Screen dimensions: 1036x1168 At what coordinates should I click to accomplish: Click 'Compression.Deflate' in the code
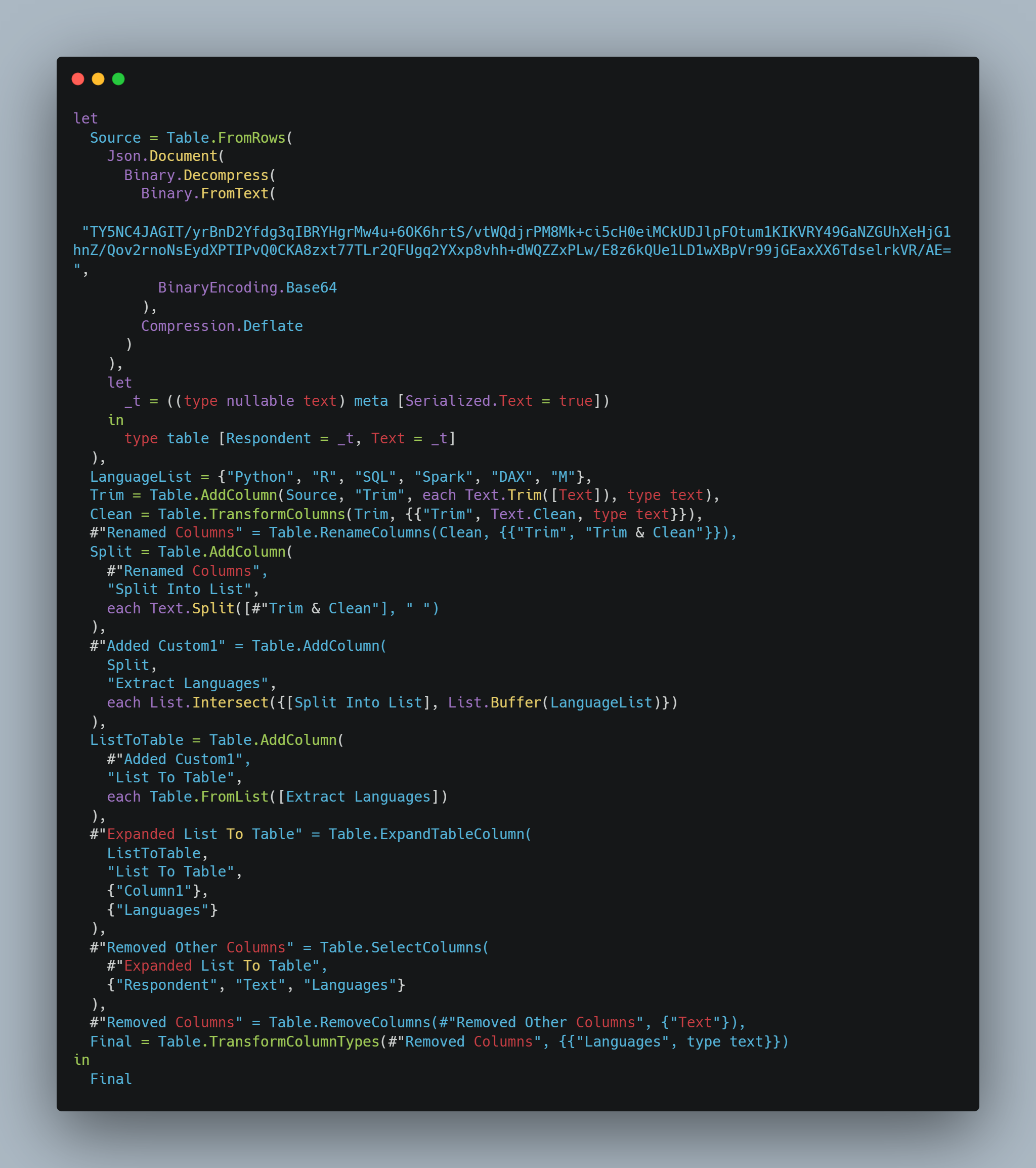point(222,326)
